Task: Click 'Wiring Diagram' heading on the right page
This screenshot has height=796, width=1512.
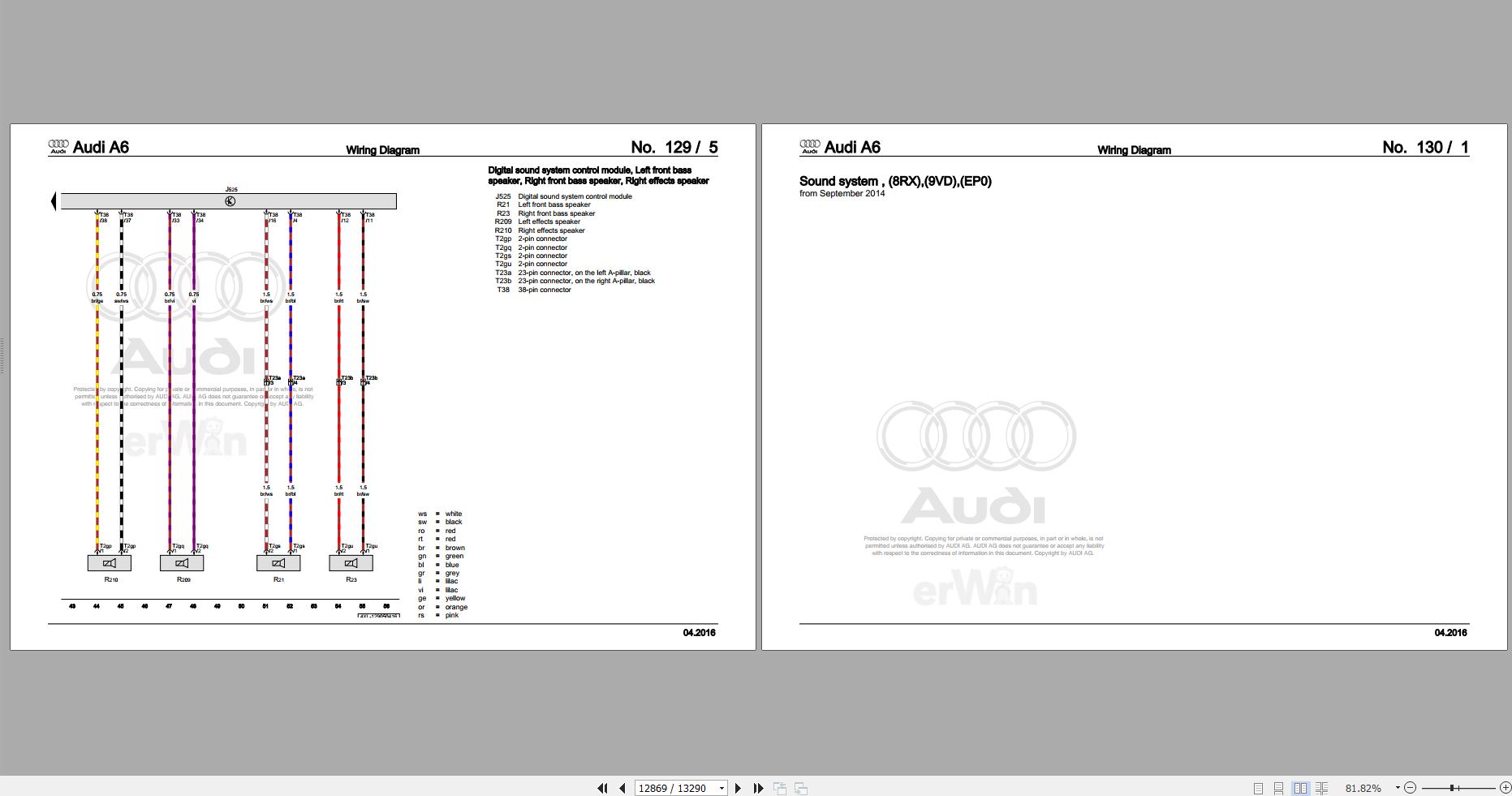Action: pos(1135,150)
